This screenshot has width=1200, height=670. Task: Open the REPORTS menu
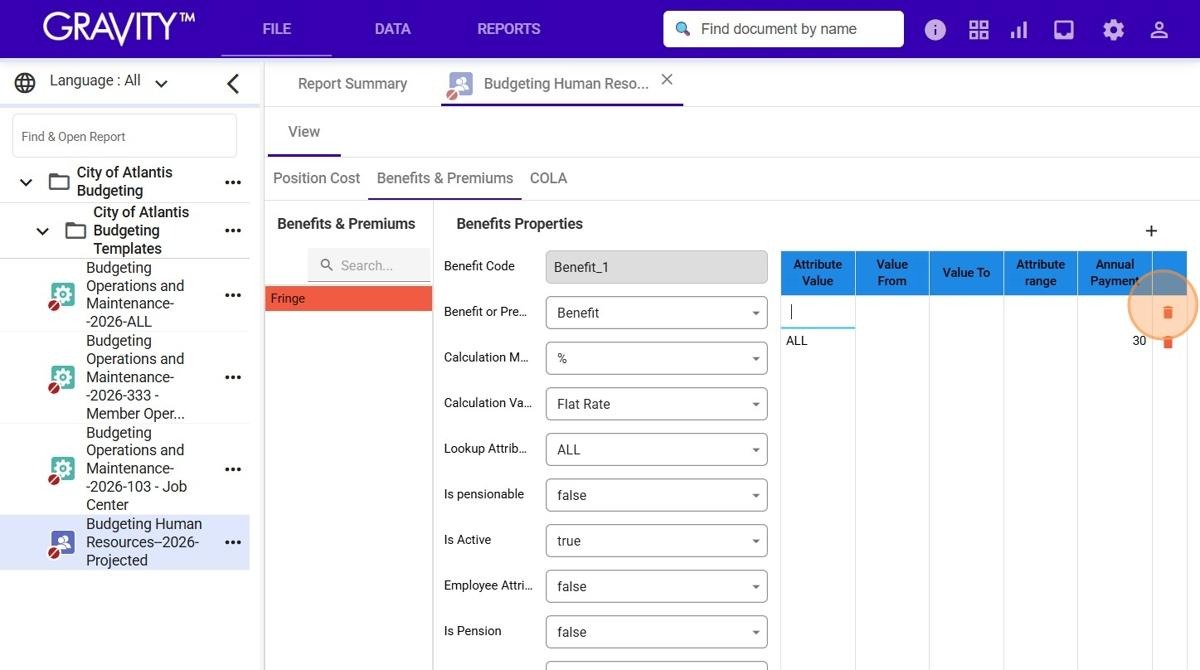[x=508, y=29]
